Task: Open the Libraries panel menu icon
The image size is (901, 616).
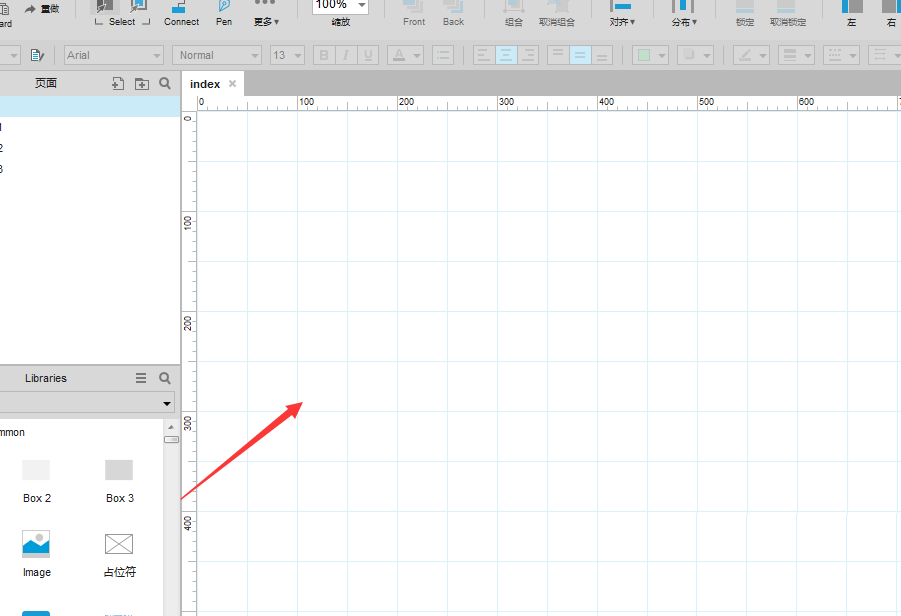Action: 141,378
